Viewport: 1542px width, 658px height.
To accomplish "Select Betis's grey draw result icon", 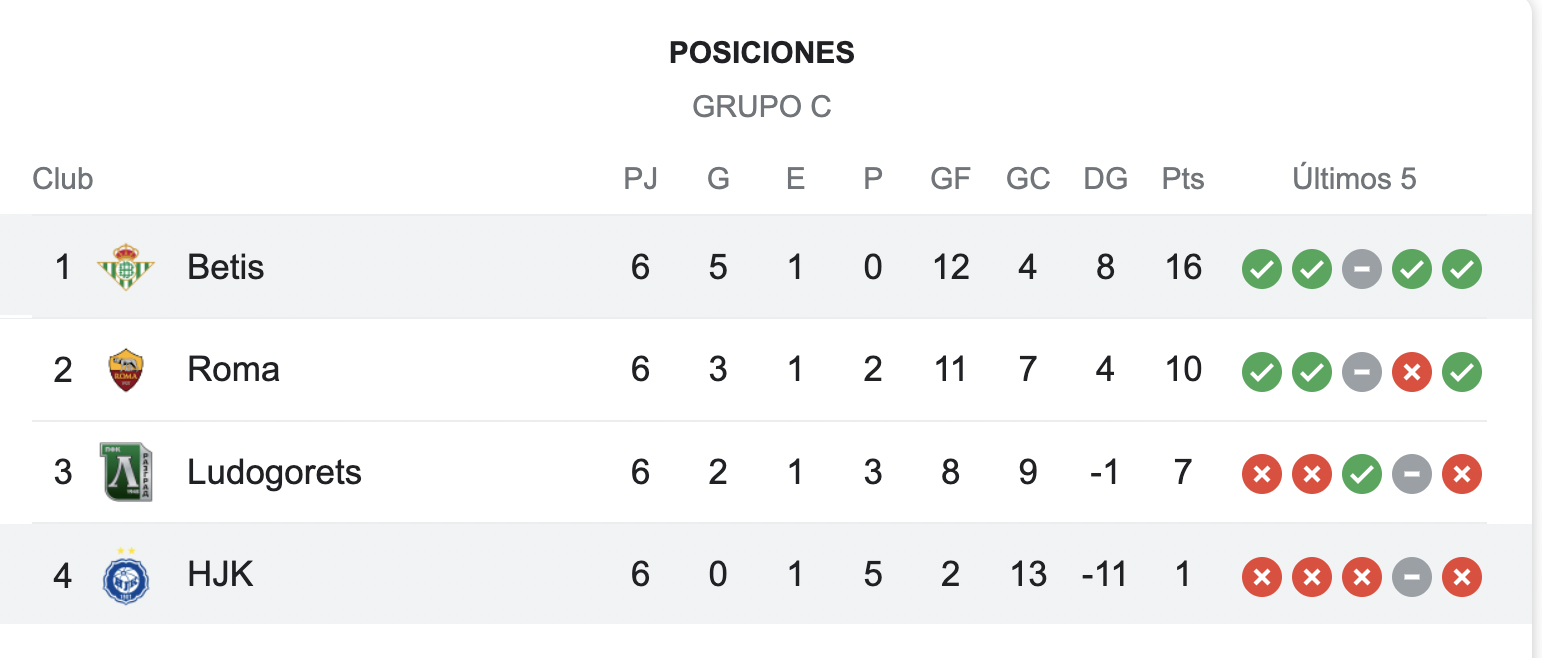I will coord(1362,268).
